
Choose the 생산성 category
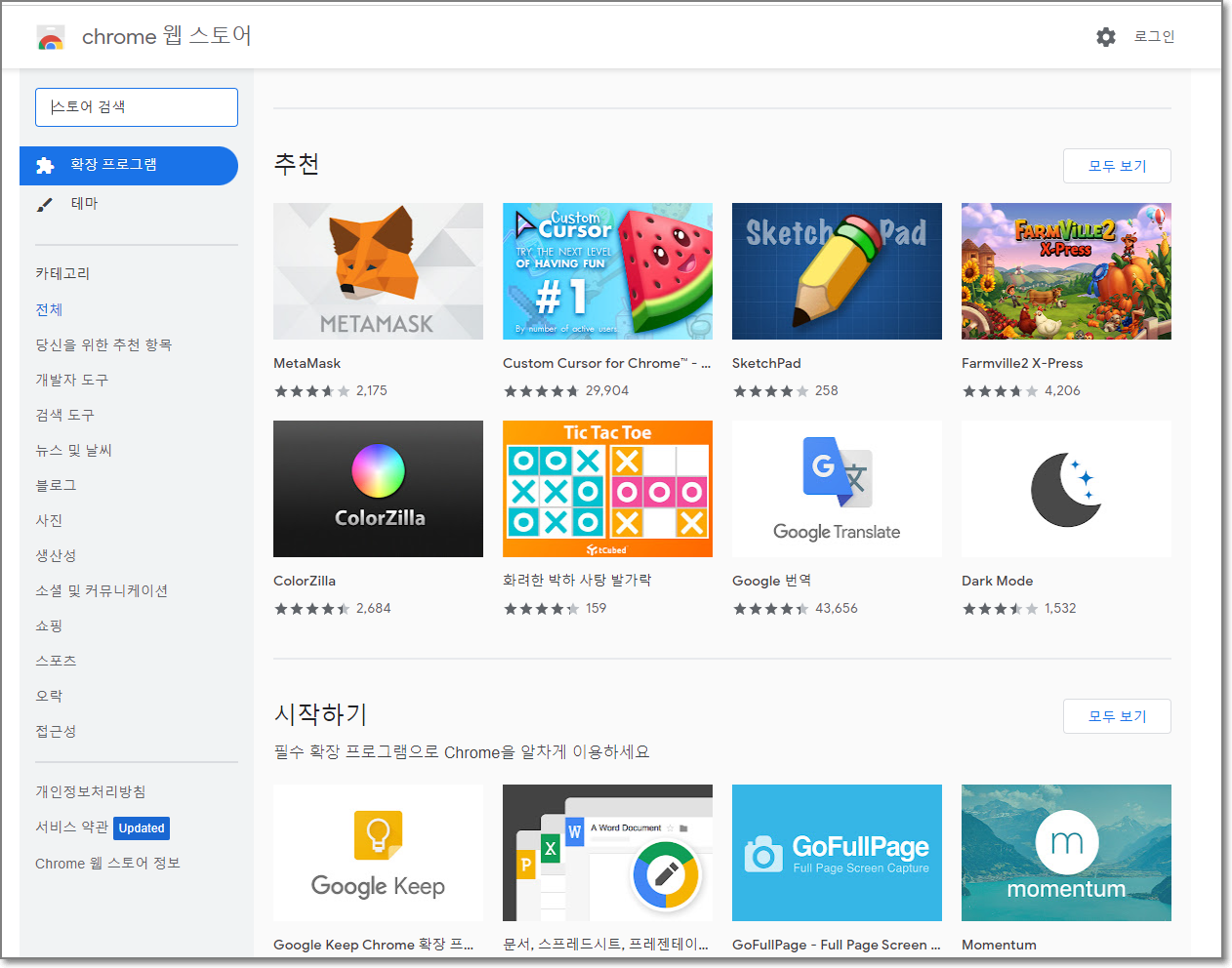coord(56,555)
